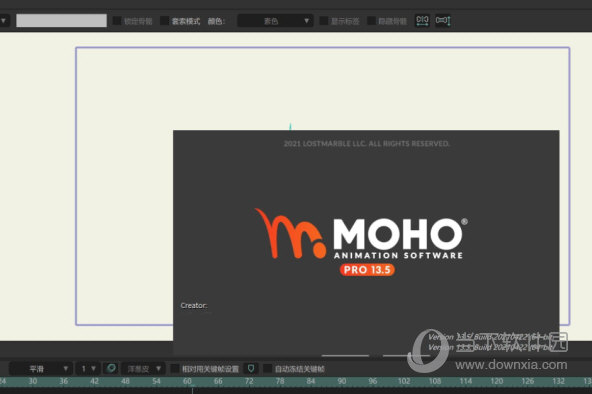The width and height of the screenshot is (592, 394).
Task: Click the PRO 13.5 badge on the splash
Action: 367,270
